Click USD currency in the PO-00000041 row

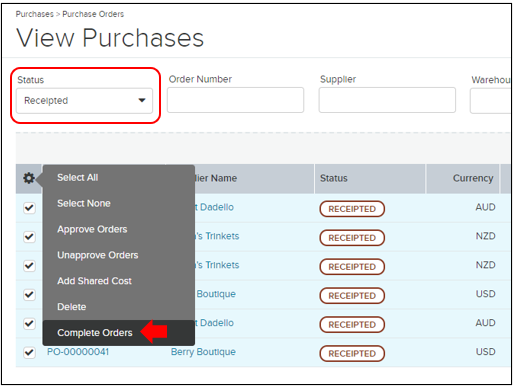point(485,352)
